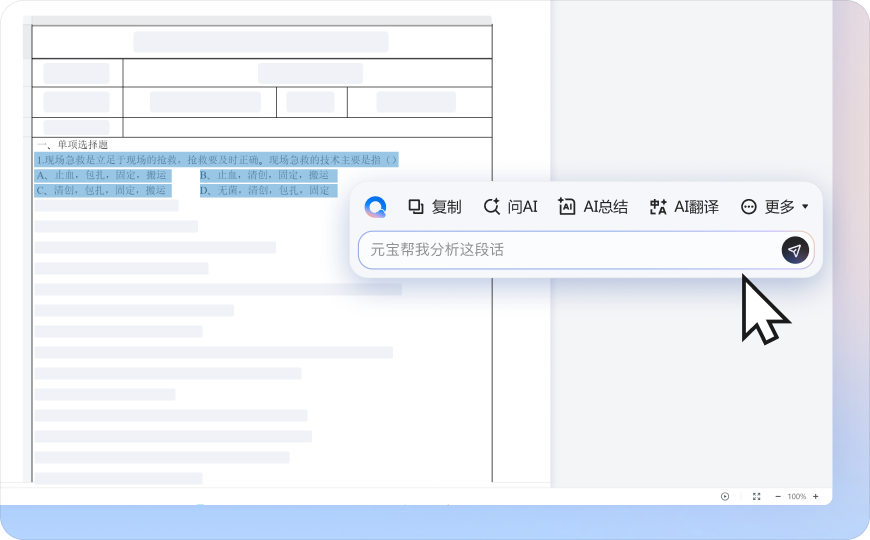Click answer option A、止血，包扎，固定，搬运
870x540 pixels.
click(x=103, y=175)
